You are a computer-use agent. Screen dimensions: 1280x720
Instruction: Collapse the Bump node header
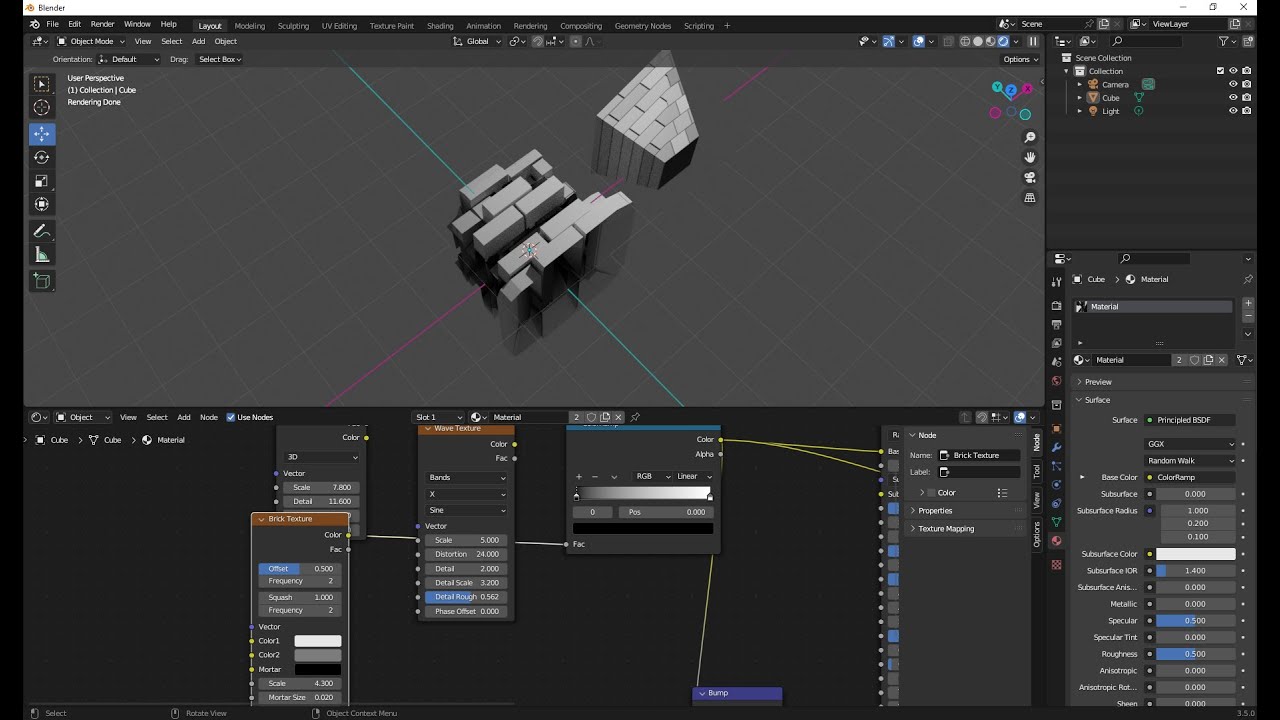pos(702,693)
